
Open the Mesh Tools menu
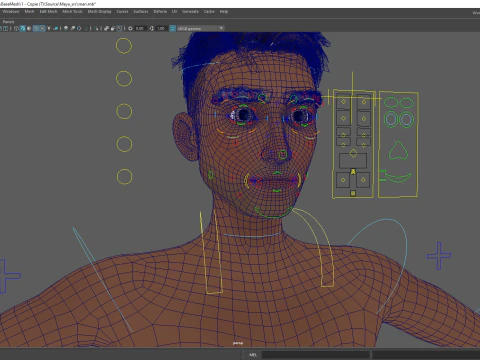(72, 12)
